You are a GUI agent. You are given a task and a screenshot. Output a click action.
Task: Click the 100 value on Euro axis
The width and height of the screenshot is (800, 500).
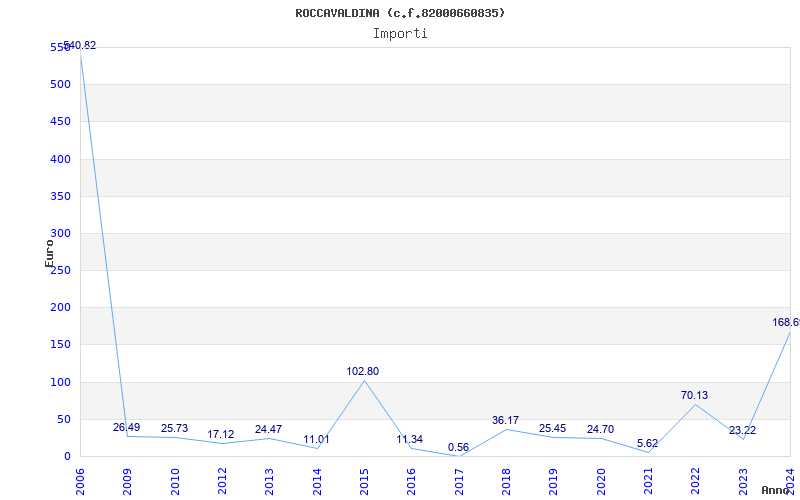pyautogui.click(x=61, y=382)
